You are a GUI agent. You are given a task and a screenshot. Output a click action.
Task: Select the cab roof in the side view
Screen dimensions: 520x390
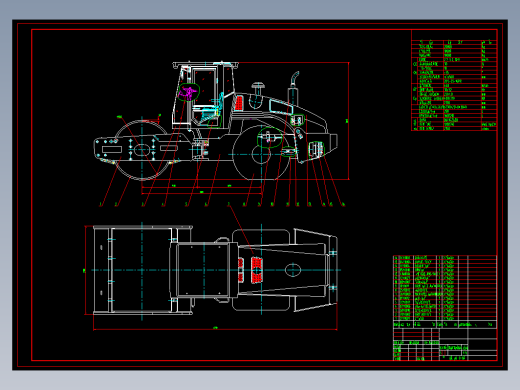[206, 65]
